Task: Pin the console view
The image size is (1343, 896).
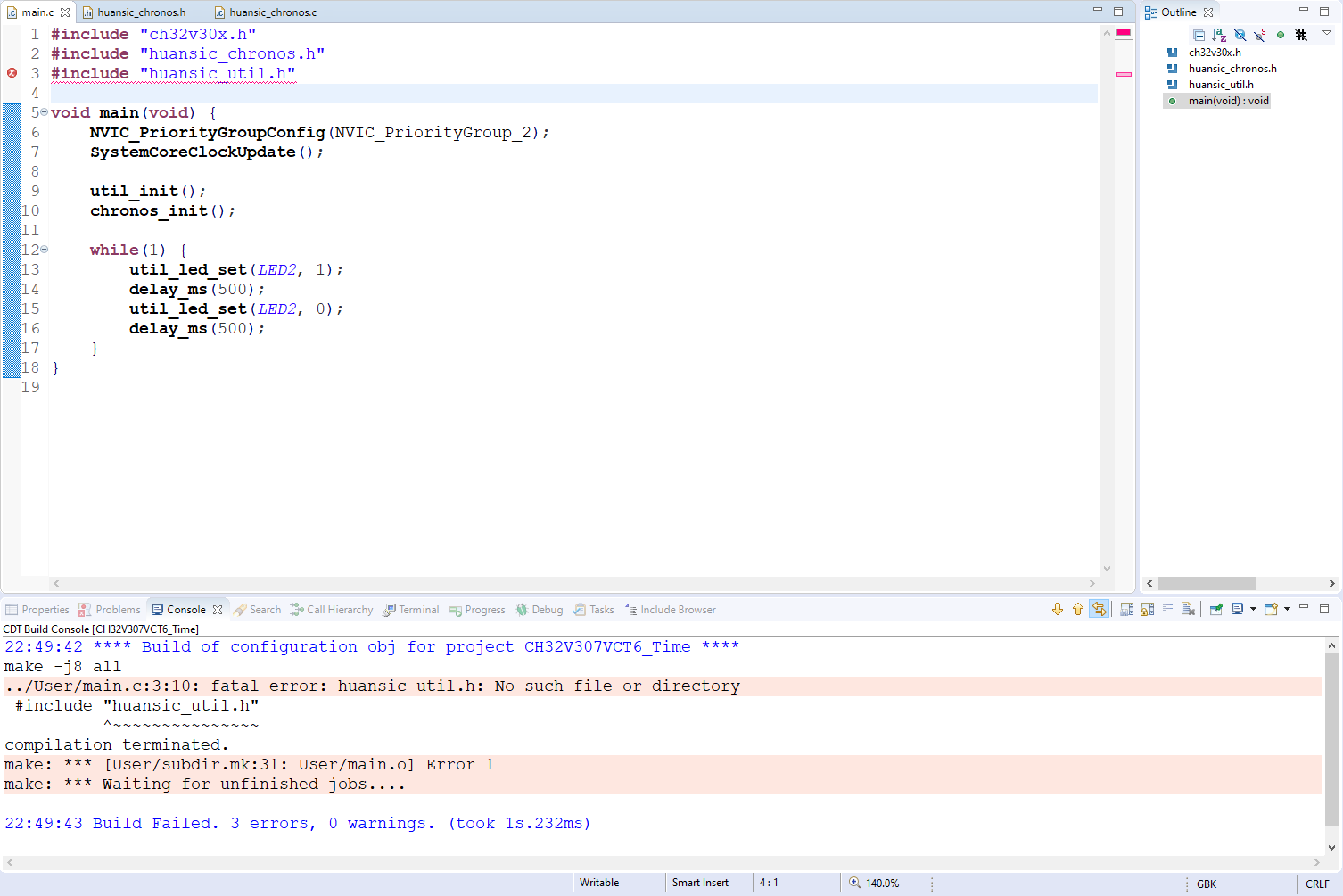Action: coord(1216,609)
